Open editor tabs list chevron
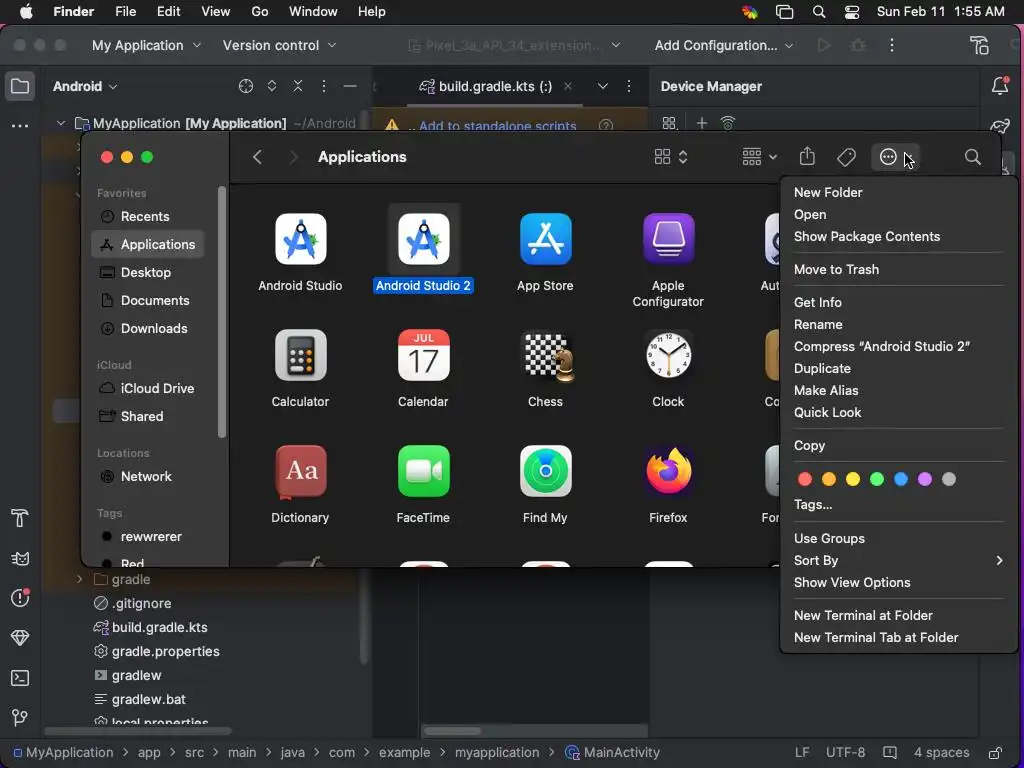 tap(602, 86)
